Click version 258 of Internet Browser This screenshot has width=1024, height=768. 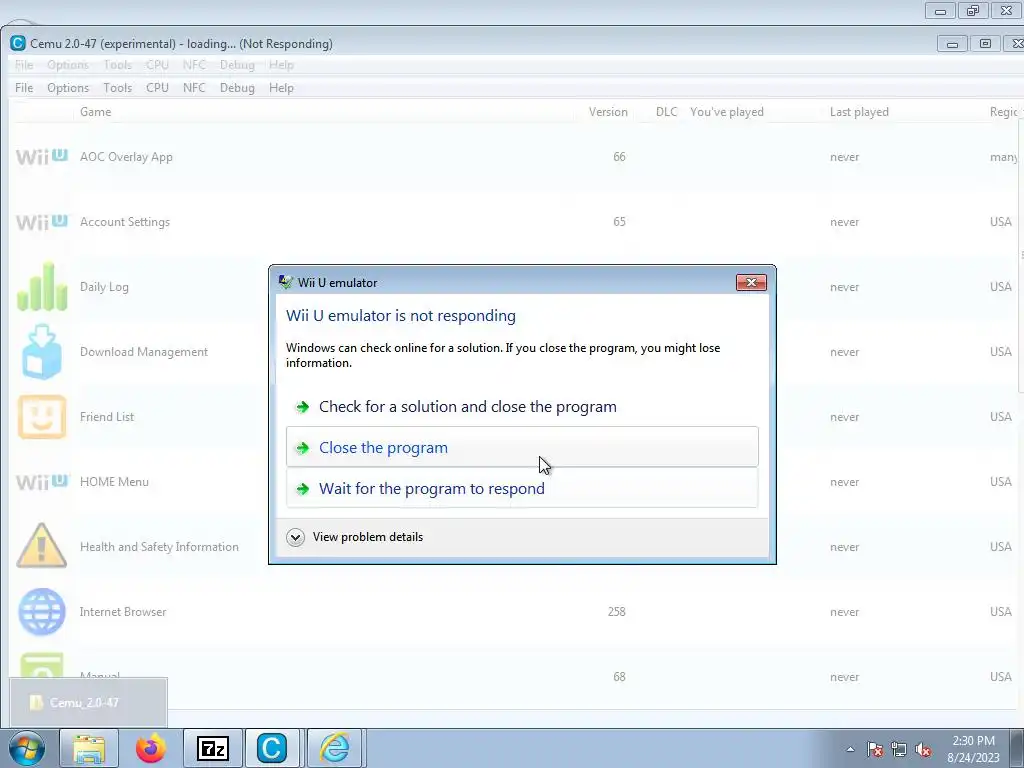pyautogui.click(x=616, y=612)
